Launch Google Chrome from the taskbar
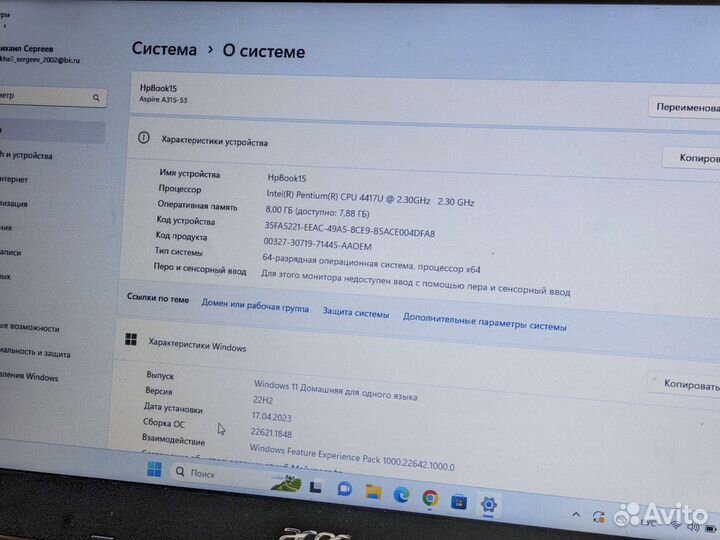 430,498
